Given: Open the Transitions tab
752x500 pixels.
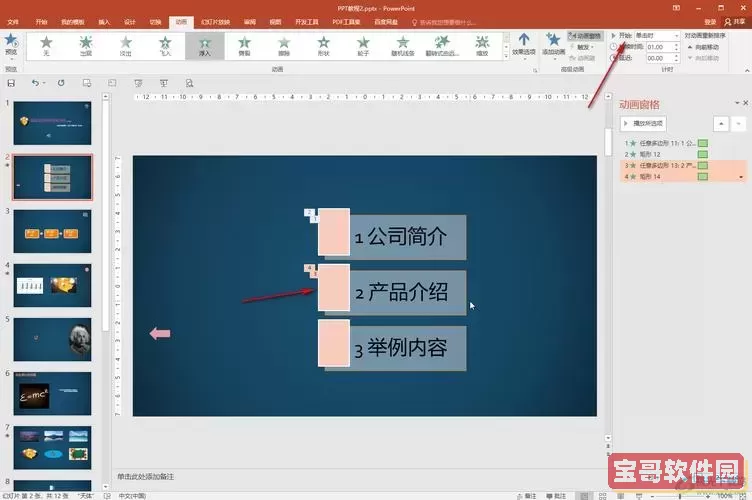Looking at the screenshot, I should [x=155, y=22].
